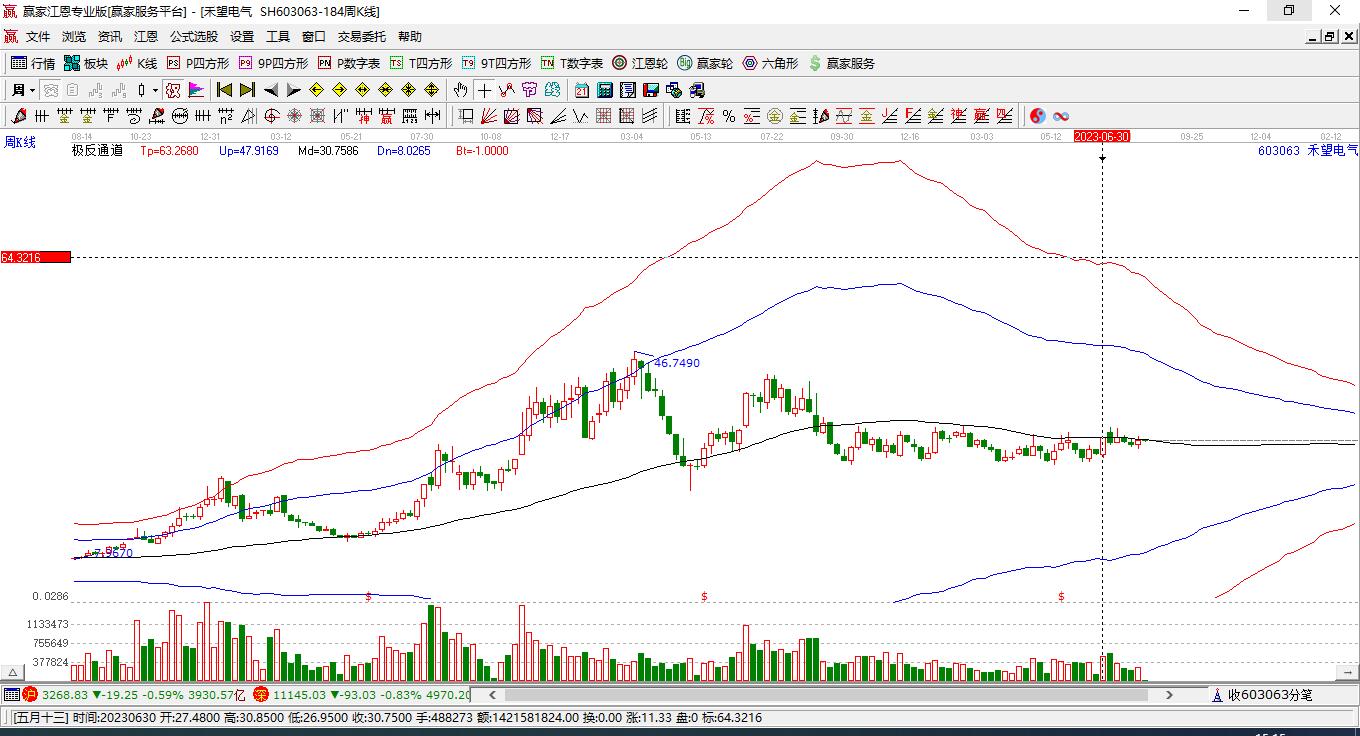Screen dimensions: 1360x736
Task: Open the 帮助 menu
Action: click(x=410, y=36)
